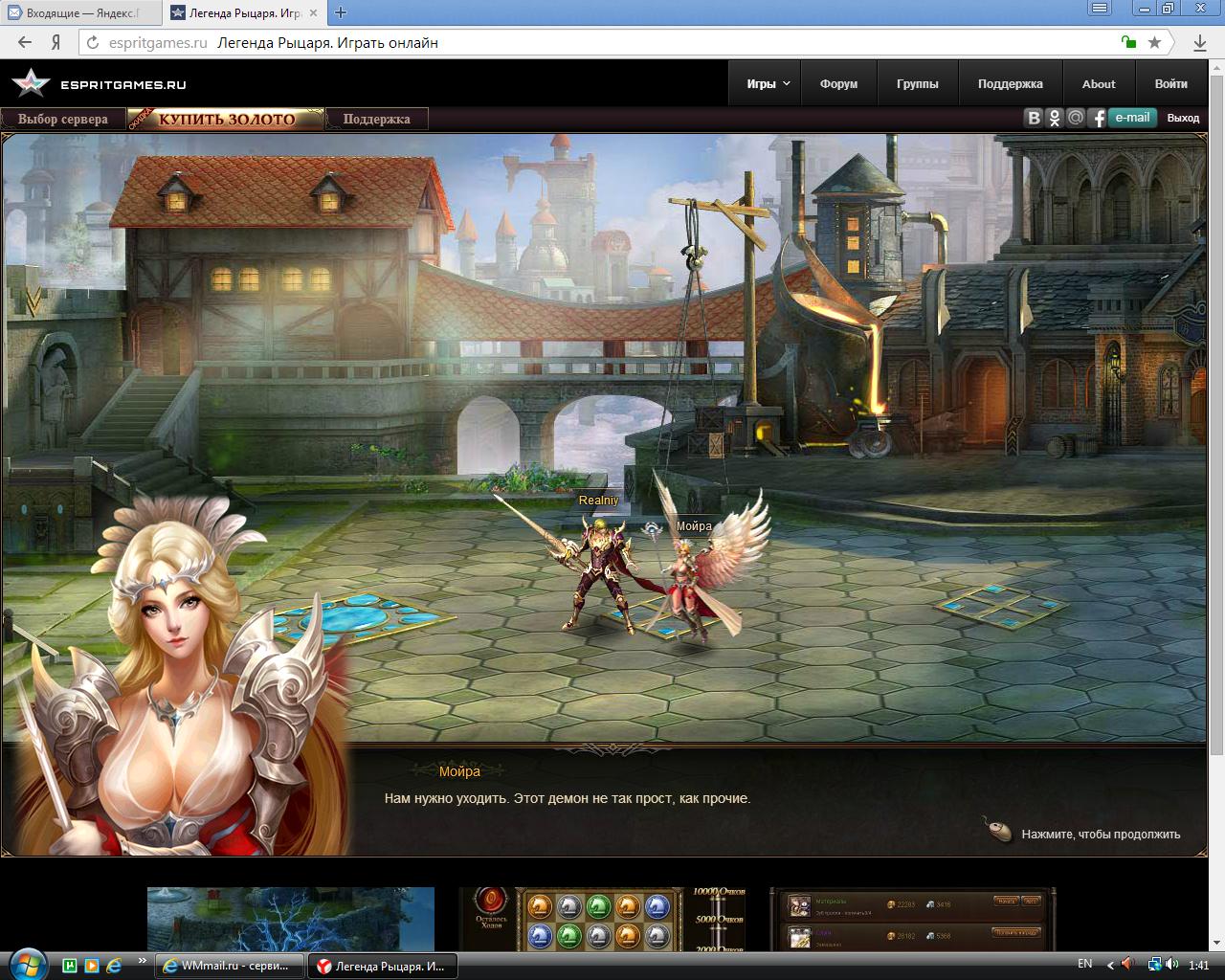Open the media player quick launch icon
The height and width of the screenshot is (980, 1225).
tap(92, 965)
